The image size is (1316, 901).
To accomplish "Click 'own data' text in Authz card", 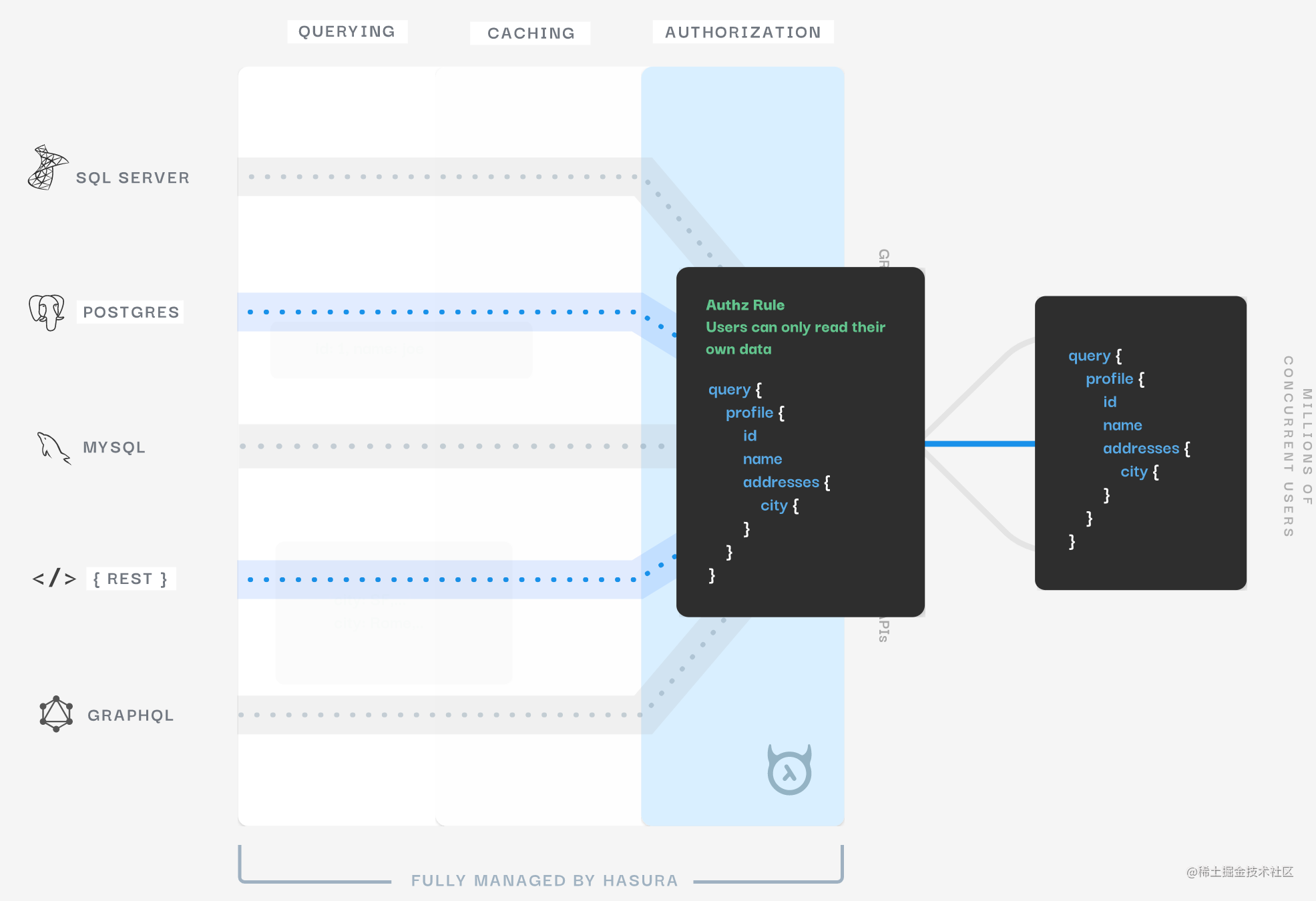I will (x=738, y=349).
